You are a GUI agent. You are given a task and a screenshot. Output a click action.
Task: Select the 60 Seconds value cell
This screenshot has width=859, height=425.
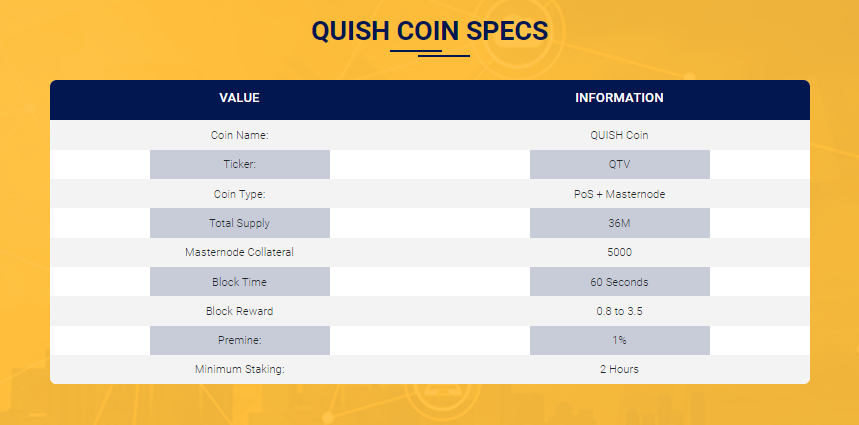coord(620,282)
